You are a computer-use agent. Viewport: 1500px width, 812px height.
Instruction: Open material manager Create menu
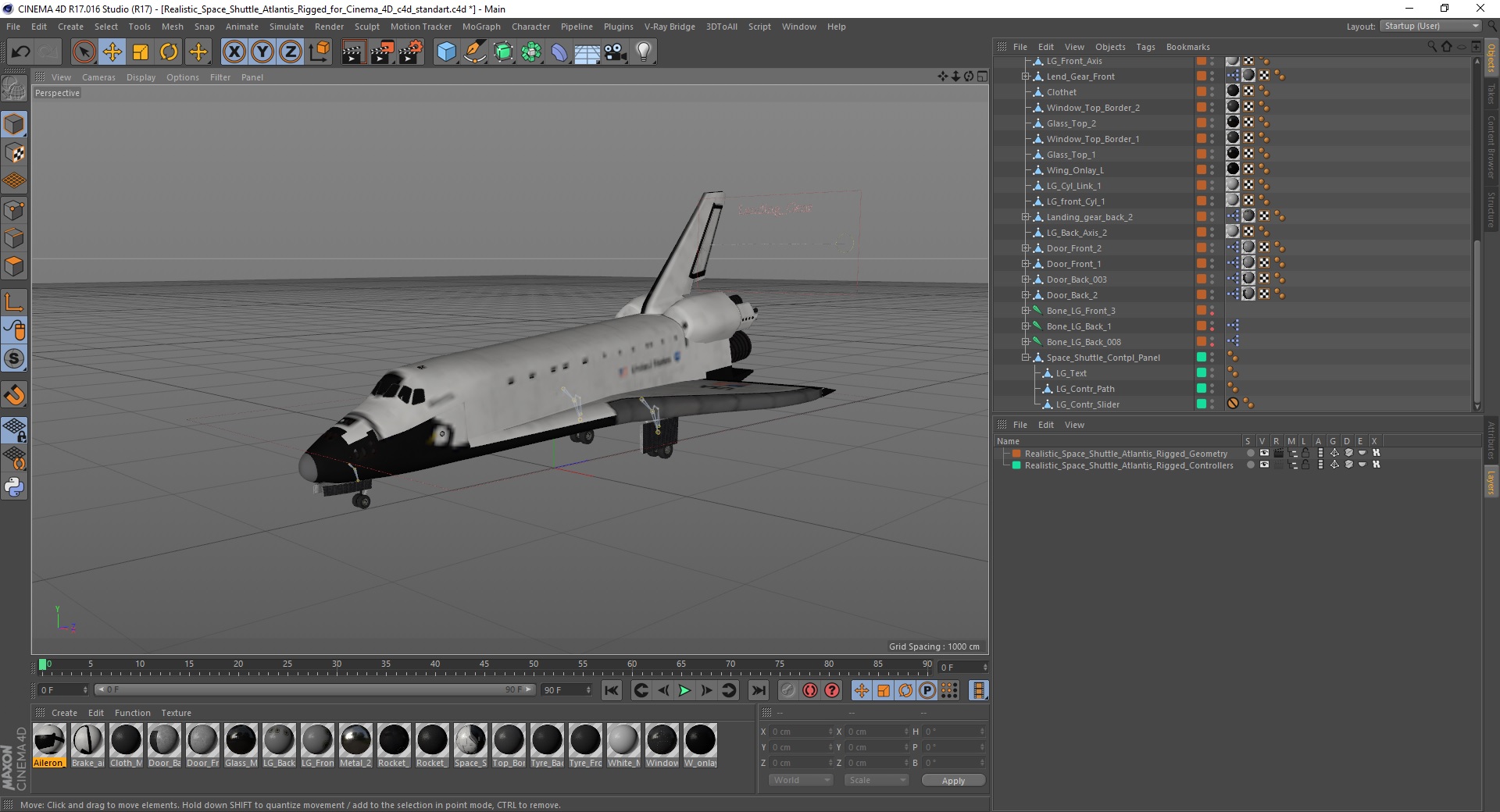coord(64,713)
